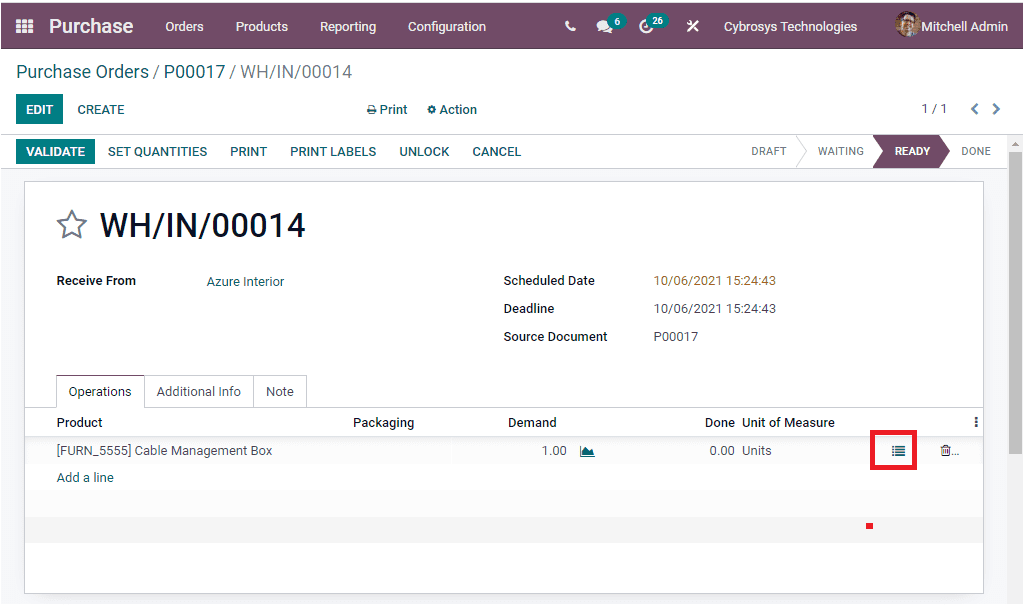Open the developer tools wrench icon

click(x=693, y=26)
